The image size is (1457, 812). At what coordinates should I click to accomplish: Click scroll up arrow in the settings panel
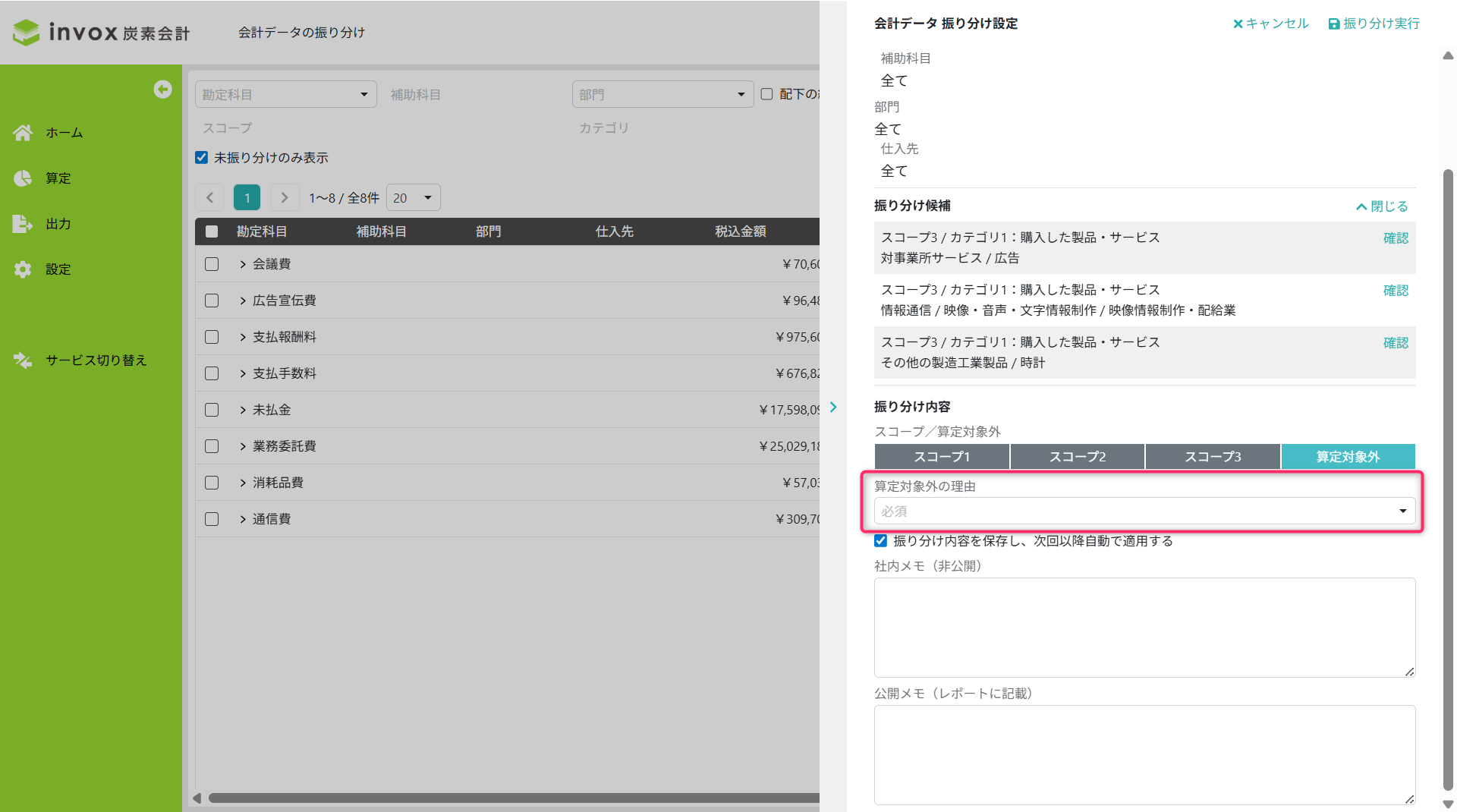1448,55
